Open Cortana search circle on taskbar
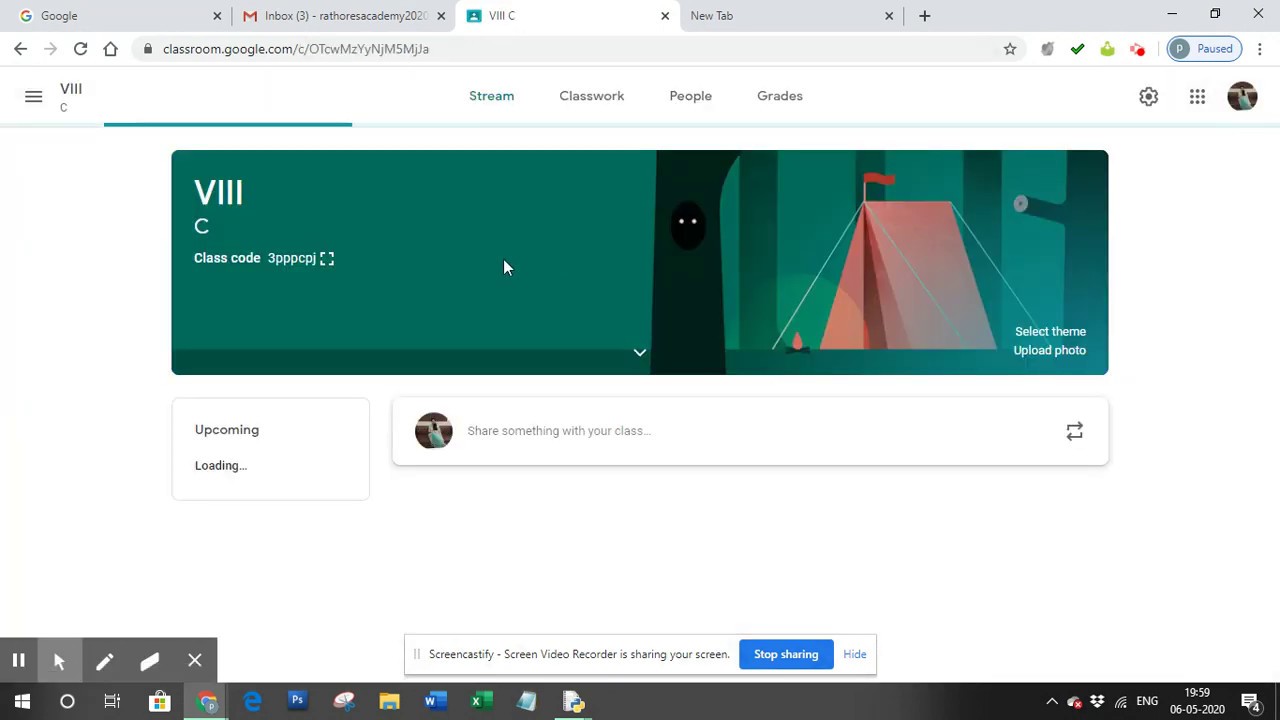 [67, 702]
